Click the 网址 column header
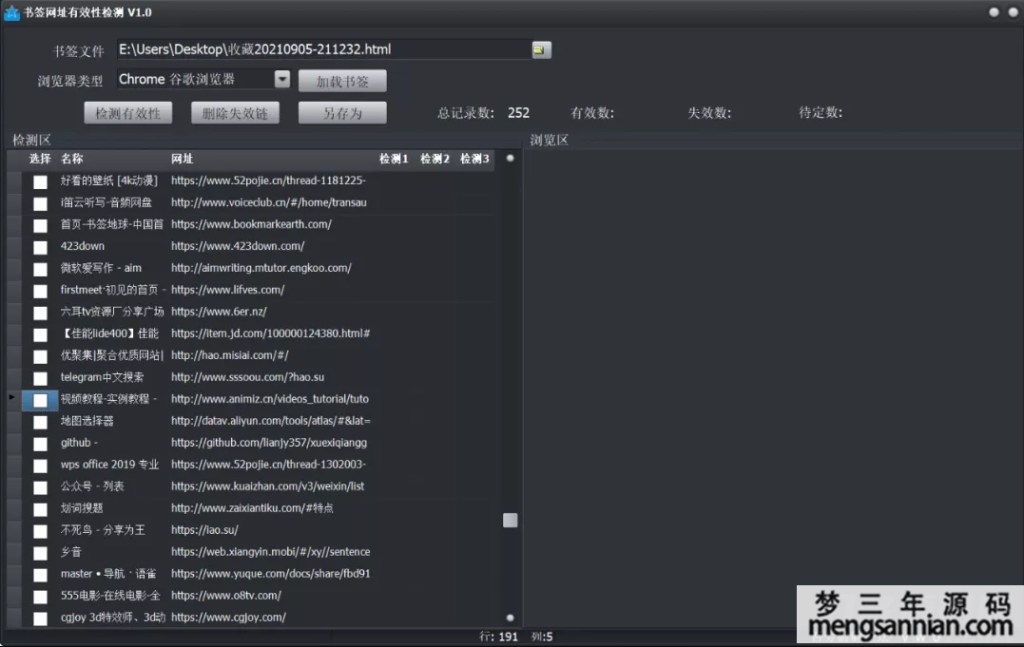 (x=182, y=159)
